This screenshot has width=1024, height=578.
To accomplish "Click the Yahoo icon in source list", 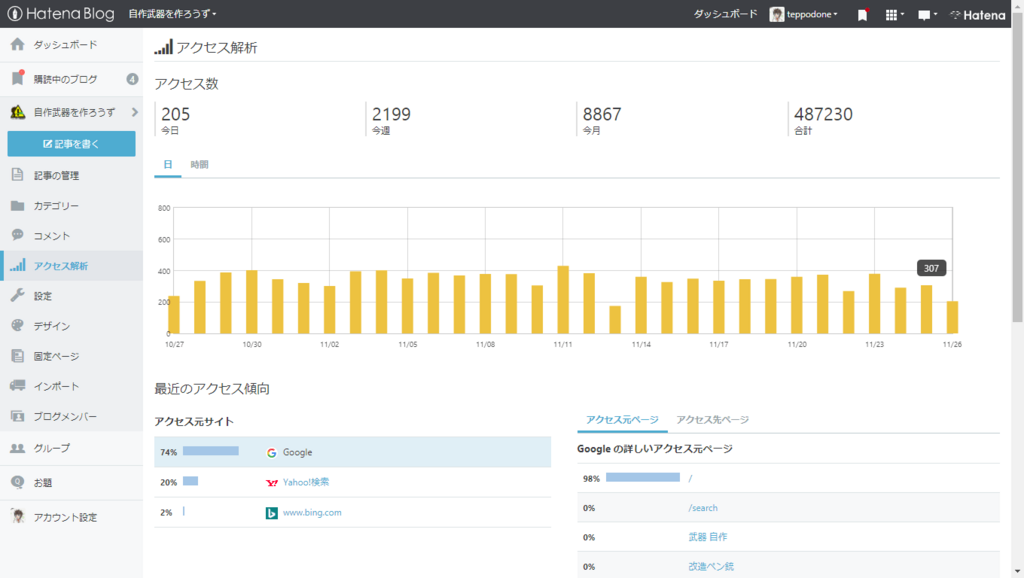I will pyautogui.click(x=272, y=483).
